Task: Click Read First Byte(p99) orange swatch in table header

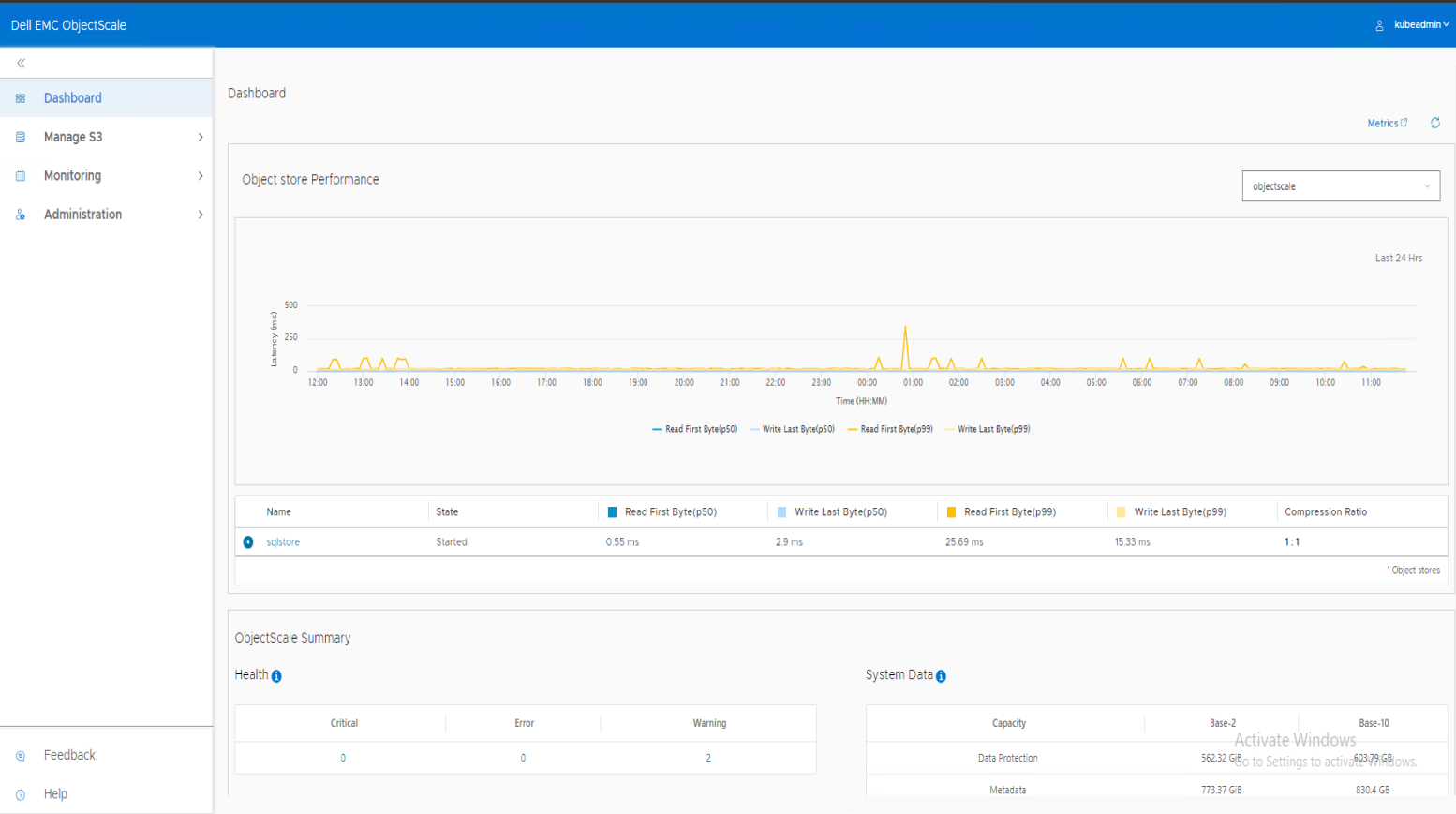Action: (952, 512)
